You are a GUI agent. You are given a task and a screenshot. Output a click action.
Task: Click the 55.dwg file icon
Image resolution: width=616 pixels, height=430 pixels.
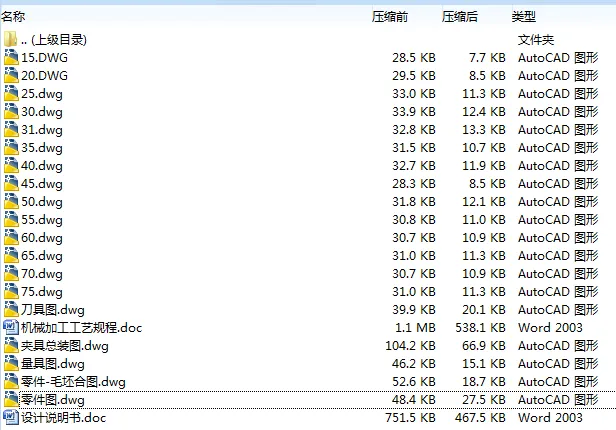coord(11,220)
